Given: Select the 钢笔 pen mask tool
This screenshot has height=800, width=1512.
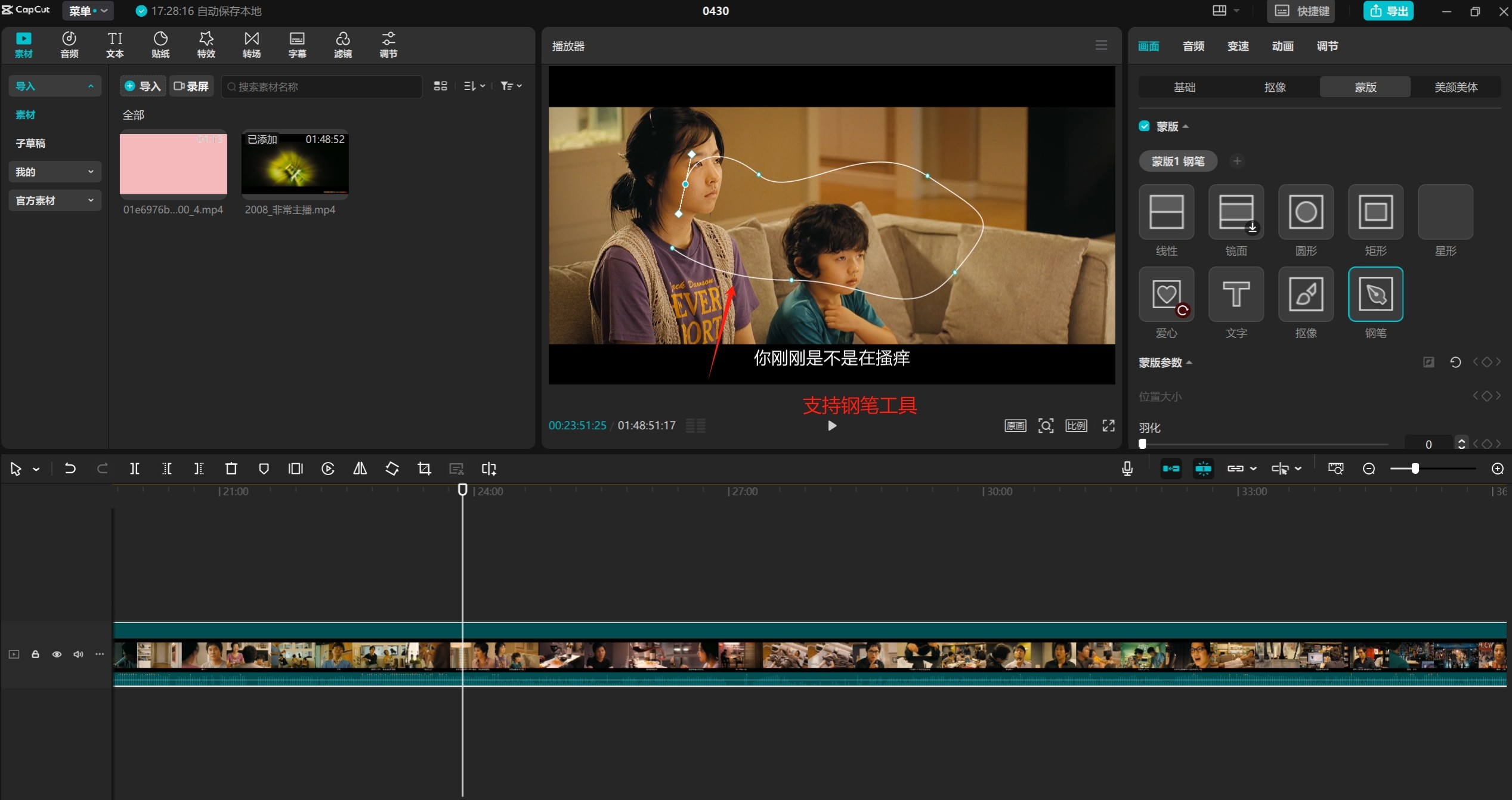Looking at the screenshot, I should coord(1375,294).
